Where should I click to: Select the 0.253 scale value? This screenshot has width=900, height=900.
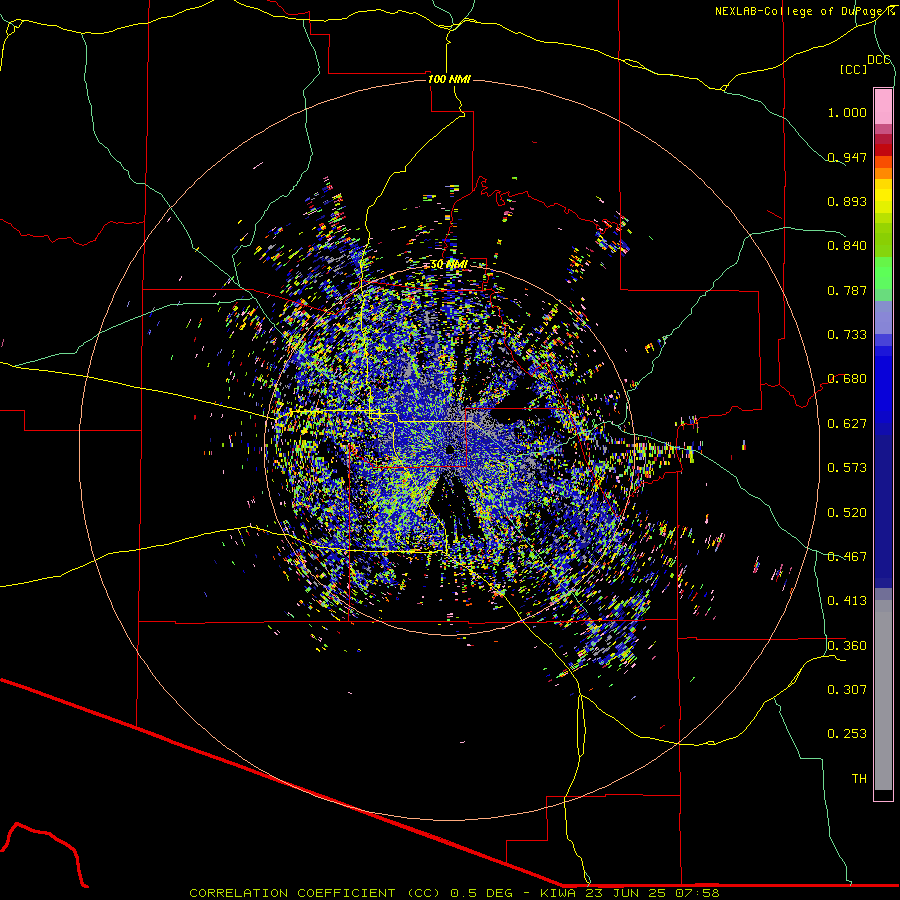pyautogui.click(x=847, y=734)
